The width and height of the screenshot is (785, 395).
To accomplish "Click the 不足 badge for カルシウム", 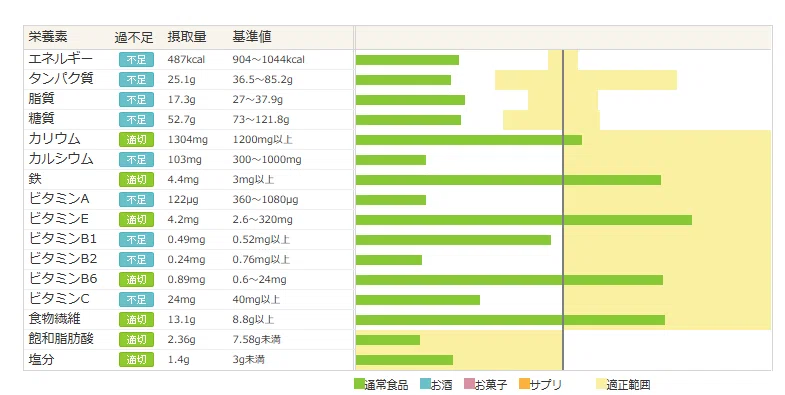I will coord(136,160).
